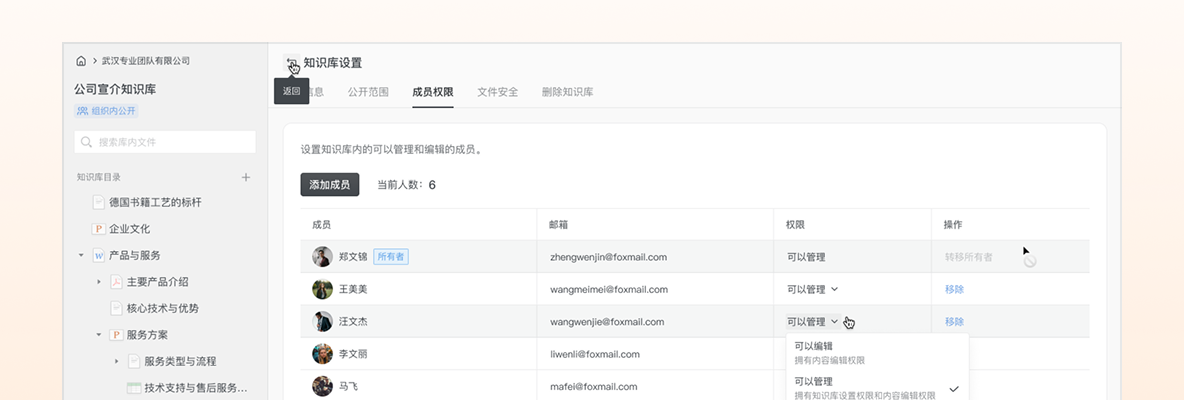Click email wangmeimei@foxmail.com

pos(609,289)
